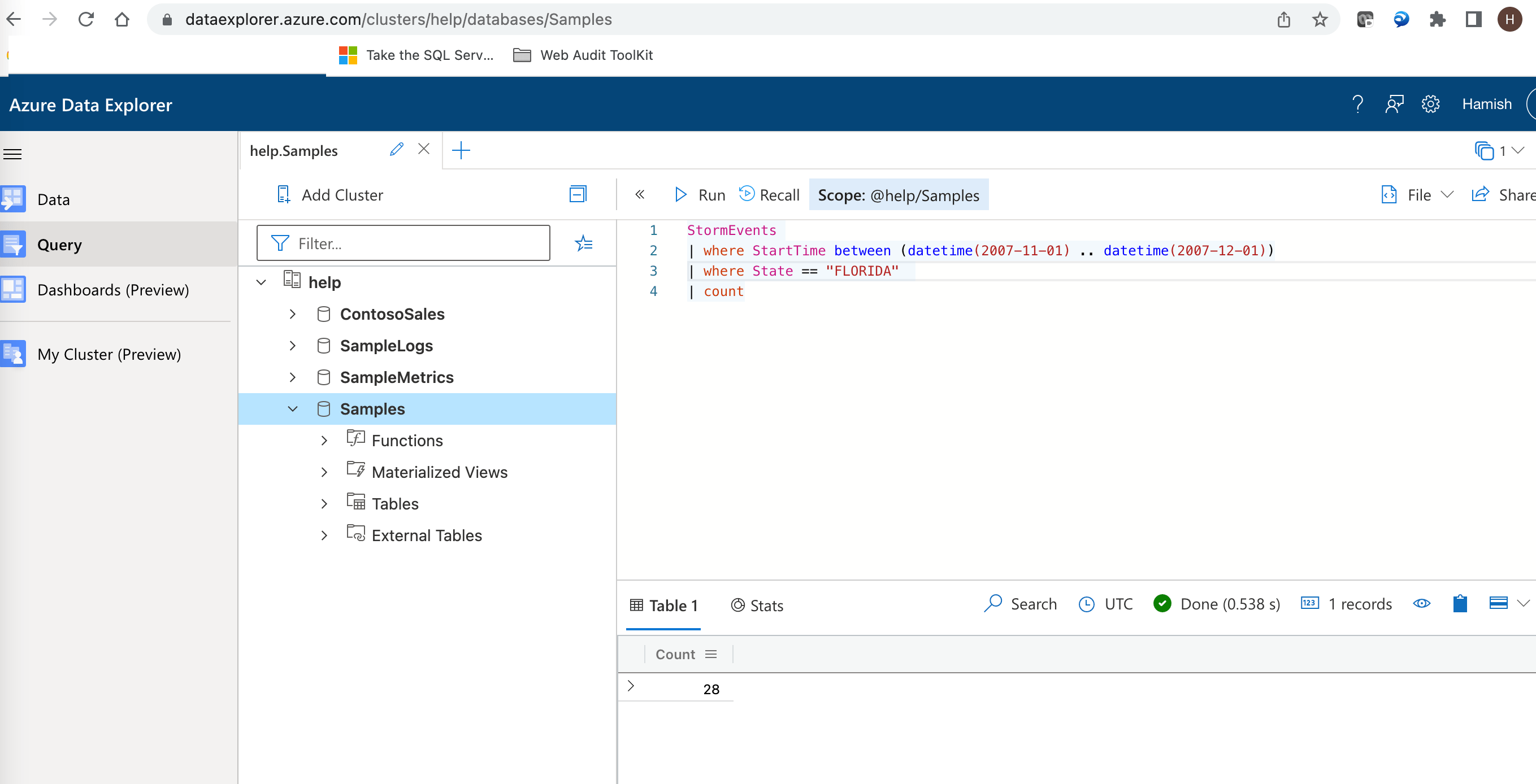Click the collapse panel icon next to Add Cluster
The width and height of the screenshot is (1536, 784).
(577, 194)
